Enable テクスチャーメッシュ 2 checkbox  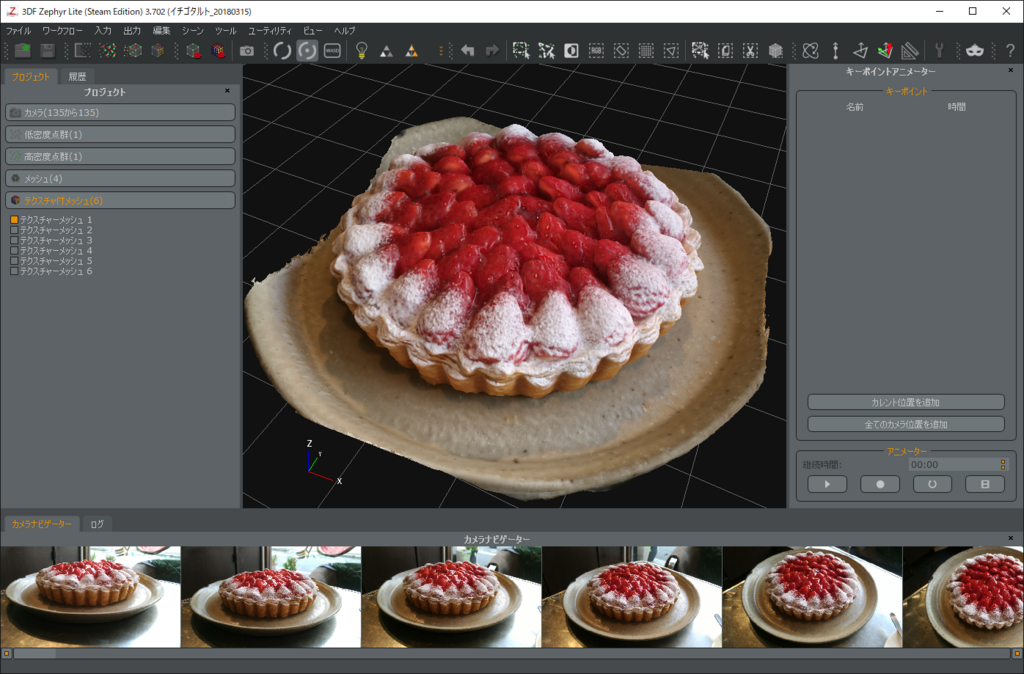(14, 231)
